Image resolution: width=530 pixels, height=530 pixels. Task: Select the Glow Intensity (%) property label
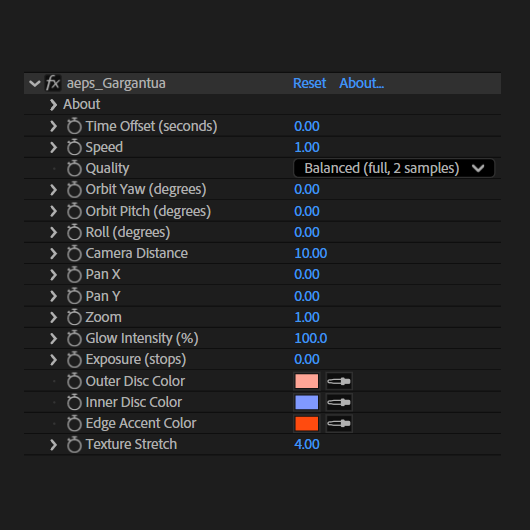142,339
